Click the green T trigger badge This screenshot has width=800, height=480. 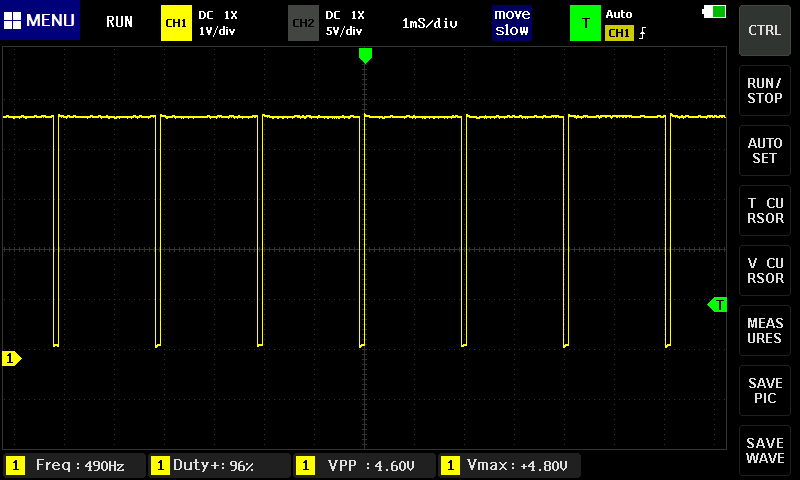coord(585,23)
